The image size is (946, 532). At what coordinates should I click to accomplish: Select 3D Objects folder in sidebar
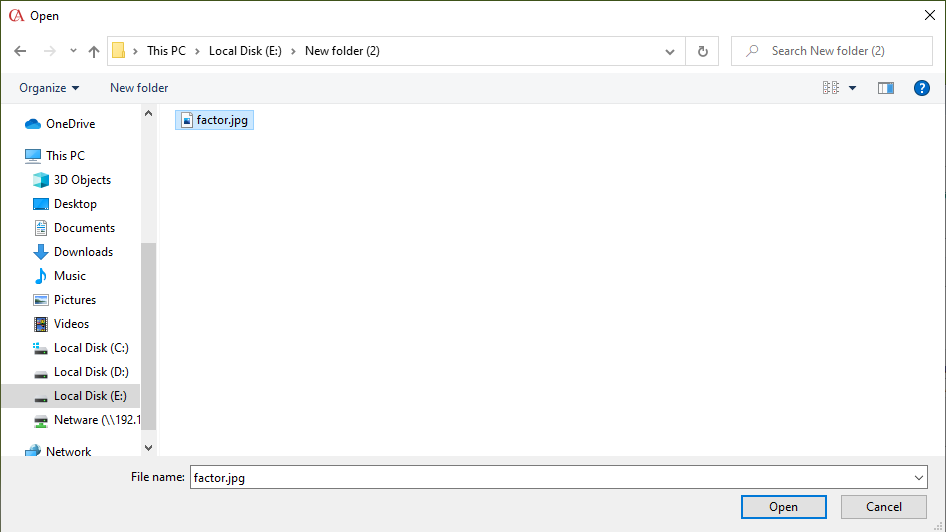pos(82,180)
